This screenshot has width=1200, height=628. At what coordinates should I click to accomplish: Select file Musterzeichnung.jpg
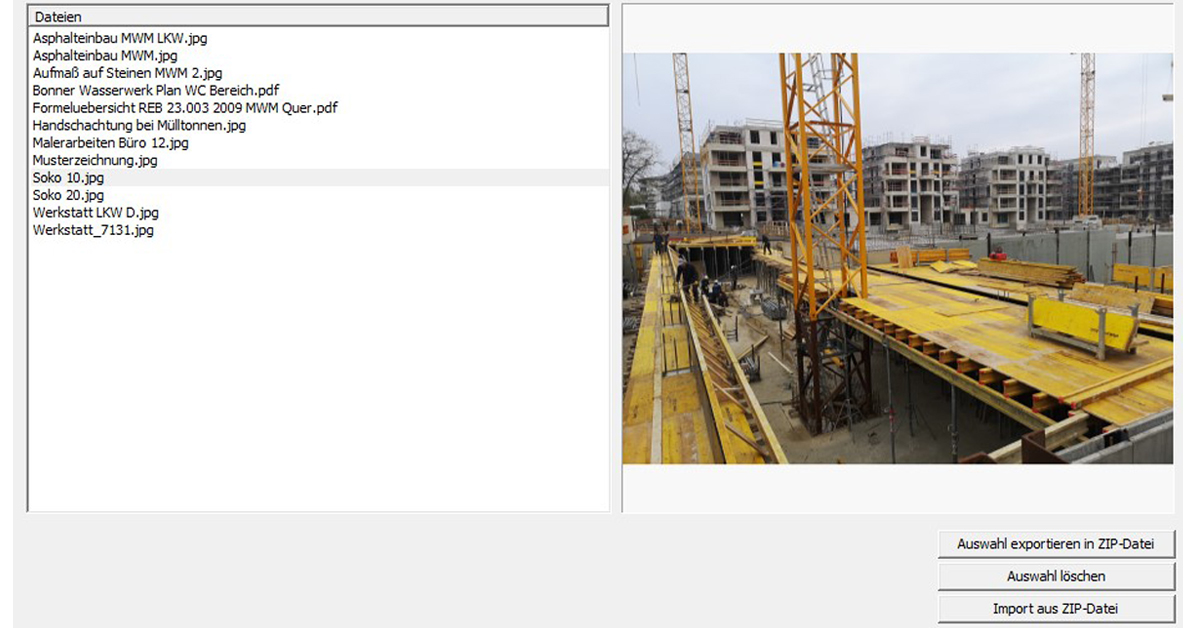pyautogui.click(x=95, y=160)
